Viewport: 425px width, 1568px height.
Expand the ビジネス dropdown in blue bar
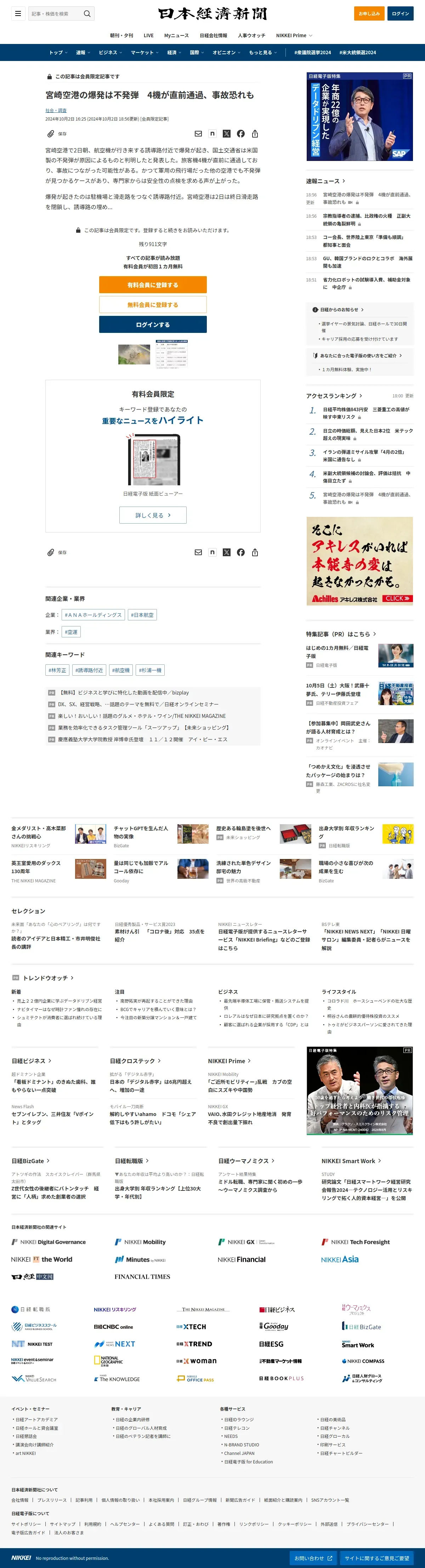coord(110,52)
